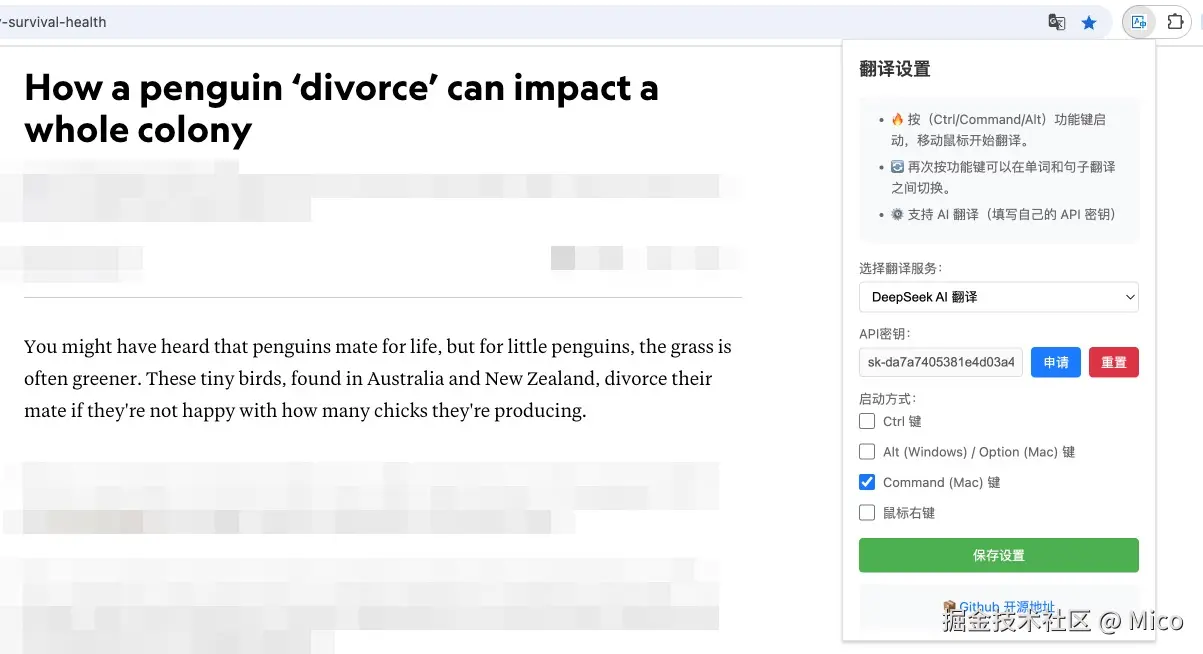Image resolution: width=1203 pixels, height=654 pixels.
Task: Click the dropdown chevron on translation service selector
Action: pyautogui.click(x=1130, y=296)
